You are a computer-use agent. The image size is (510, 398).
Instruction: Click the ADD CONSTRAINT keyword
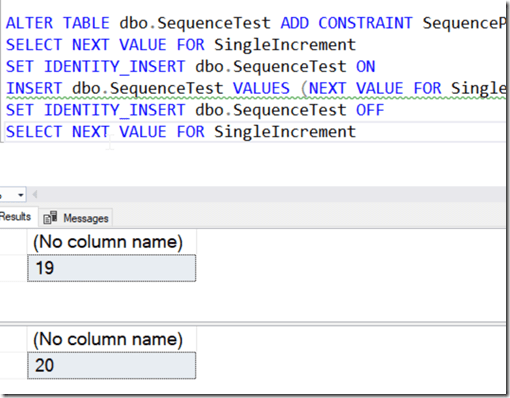click(x=347, y=23)
